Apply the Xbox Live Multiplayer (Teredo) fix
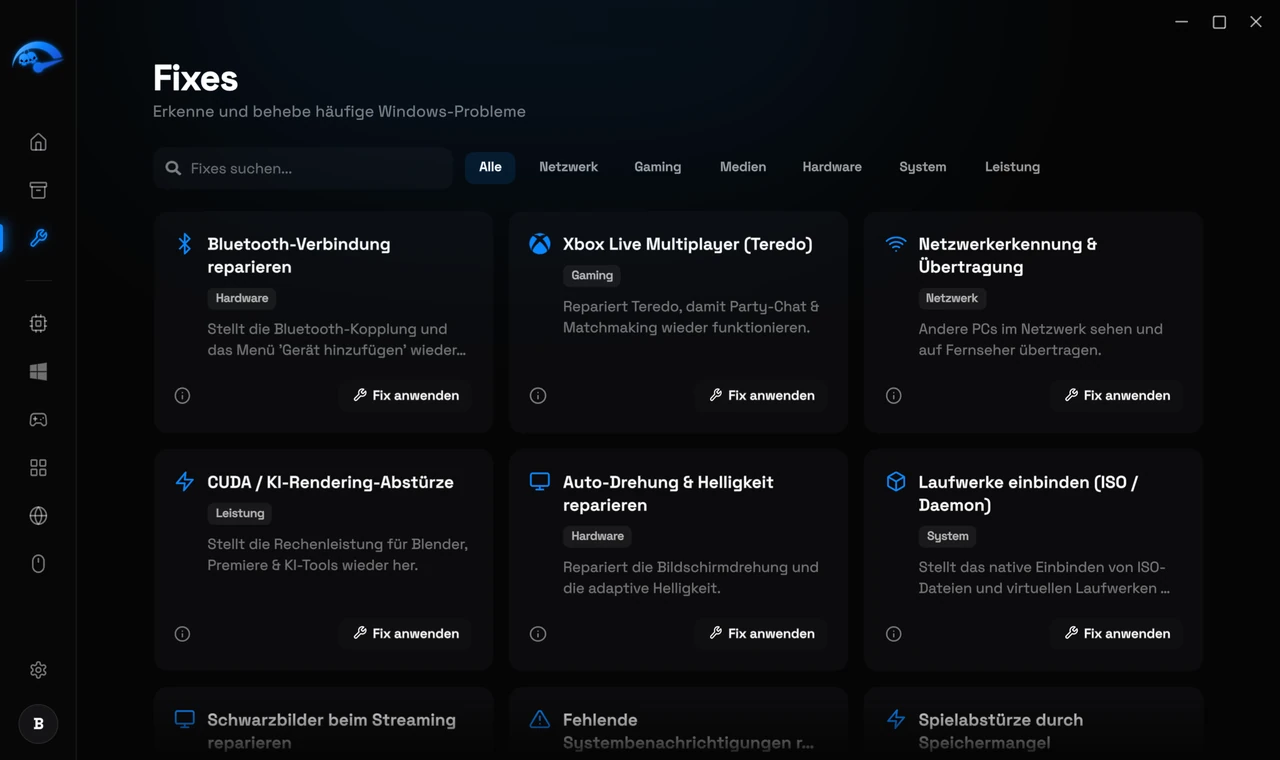The image size is (1280, 760). pyautogui.click(x=762, y=396)
